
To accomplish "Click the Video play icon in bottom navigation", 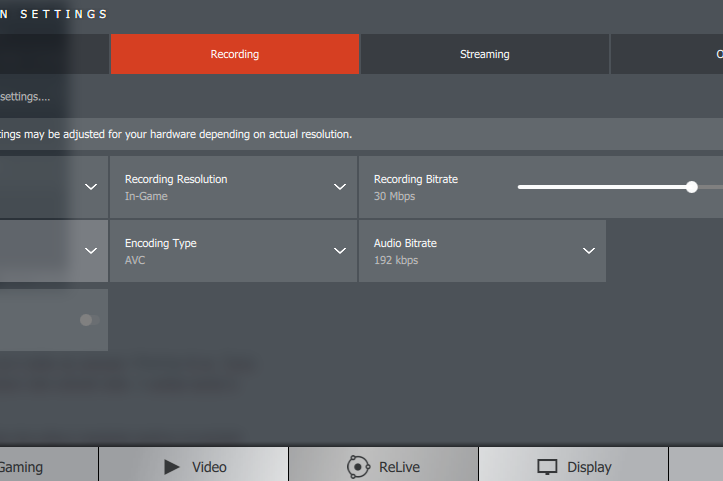I will tap(172, 466).
